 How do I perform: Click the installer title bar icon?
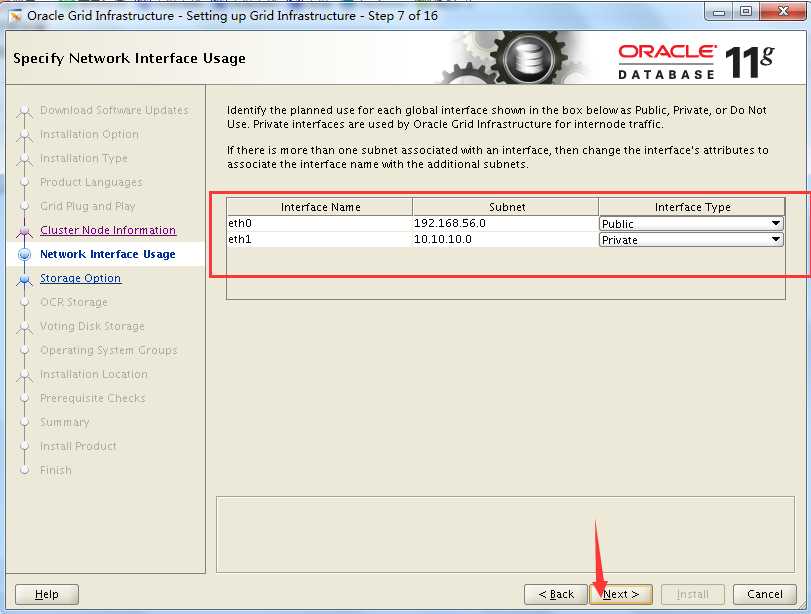16,16
